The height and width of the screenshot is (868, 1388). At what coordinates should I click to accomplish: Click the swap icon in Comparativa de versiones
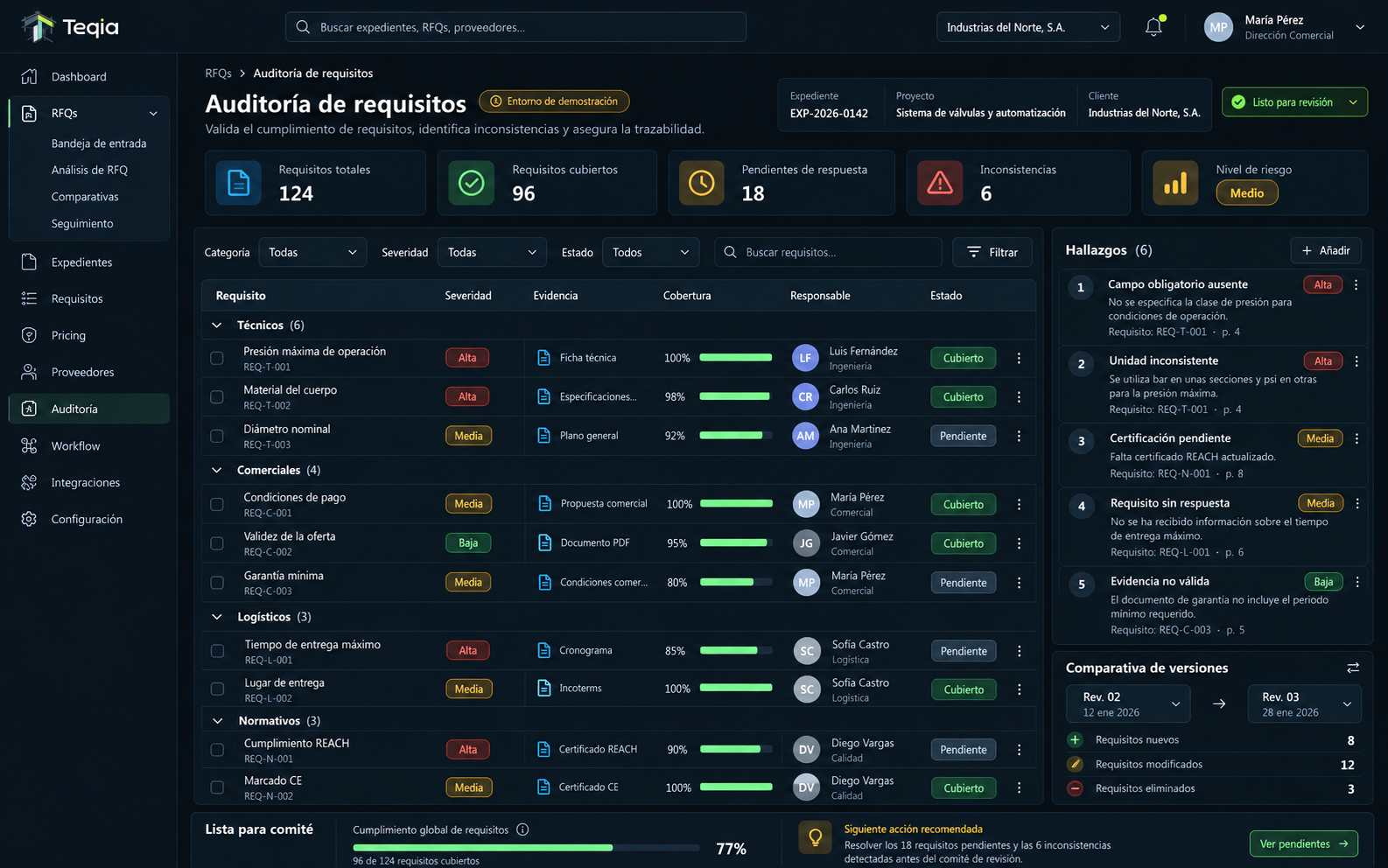[x=1353, y=668]
